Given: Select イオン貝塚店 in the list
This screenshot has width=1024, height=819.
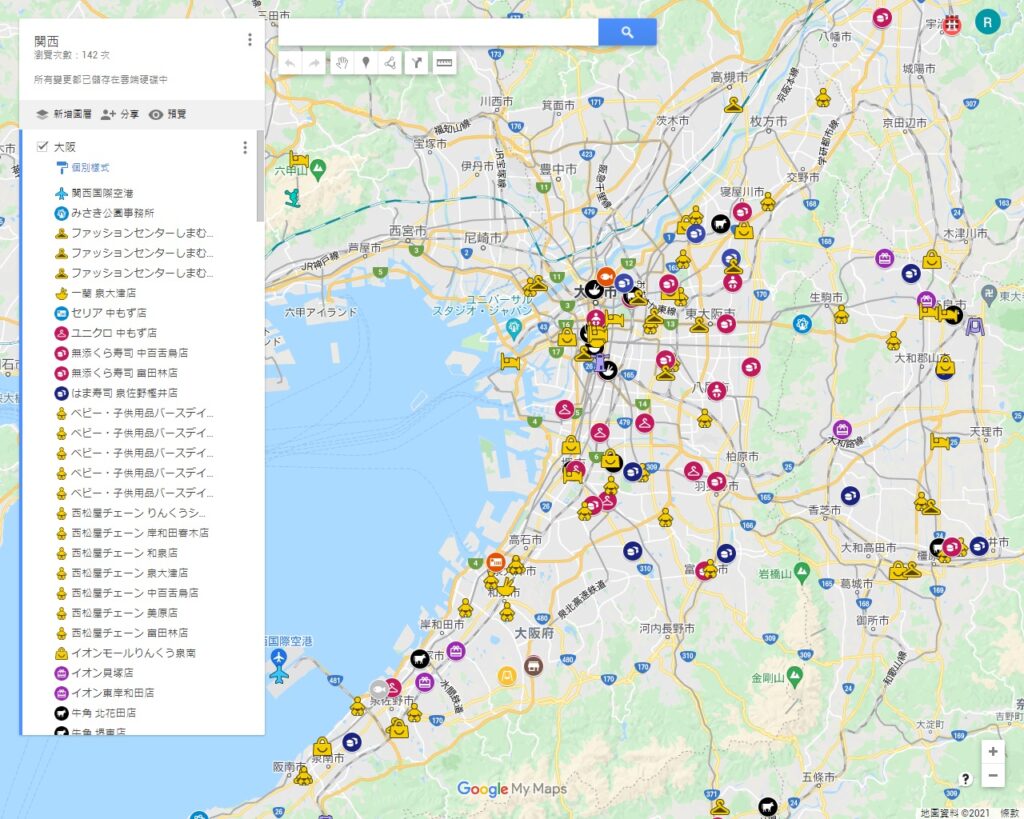Looking at the screenshot, I should 103,673.
